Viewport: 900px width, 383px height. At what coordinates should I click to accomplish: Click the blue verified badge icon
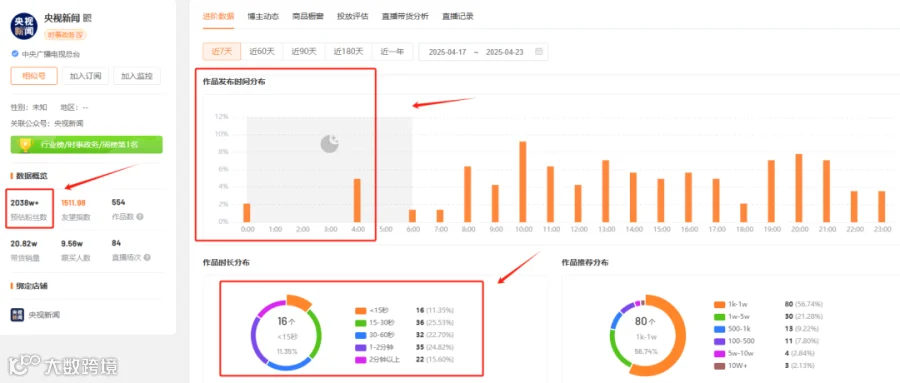[x=14, y=54]
